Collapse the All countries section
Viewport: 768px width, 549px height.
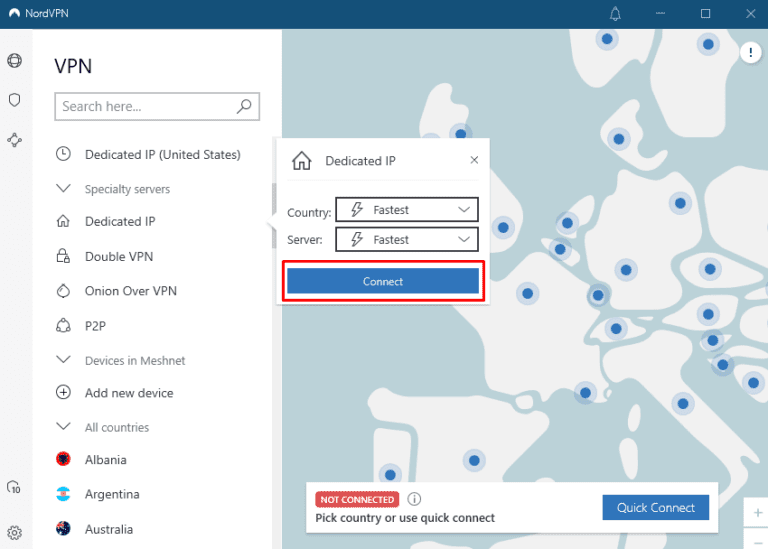click(64, 427)
